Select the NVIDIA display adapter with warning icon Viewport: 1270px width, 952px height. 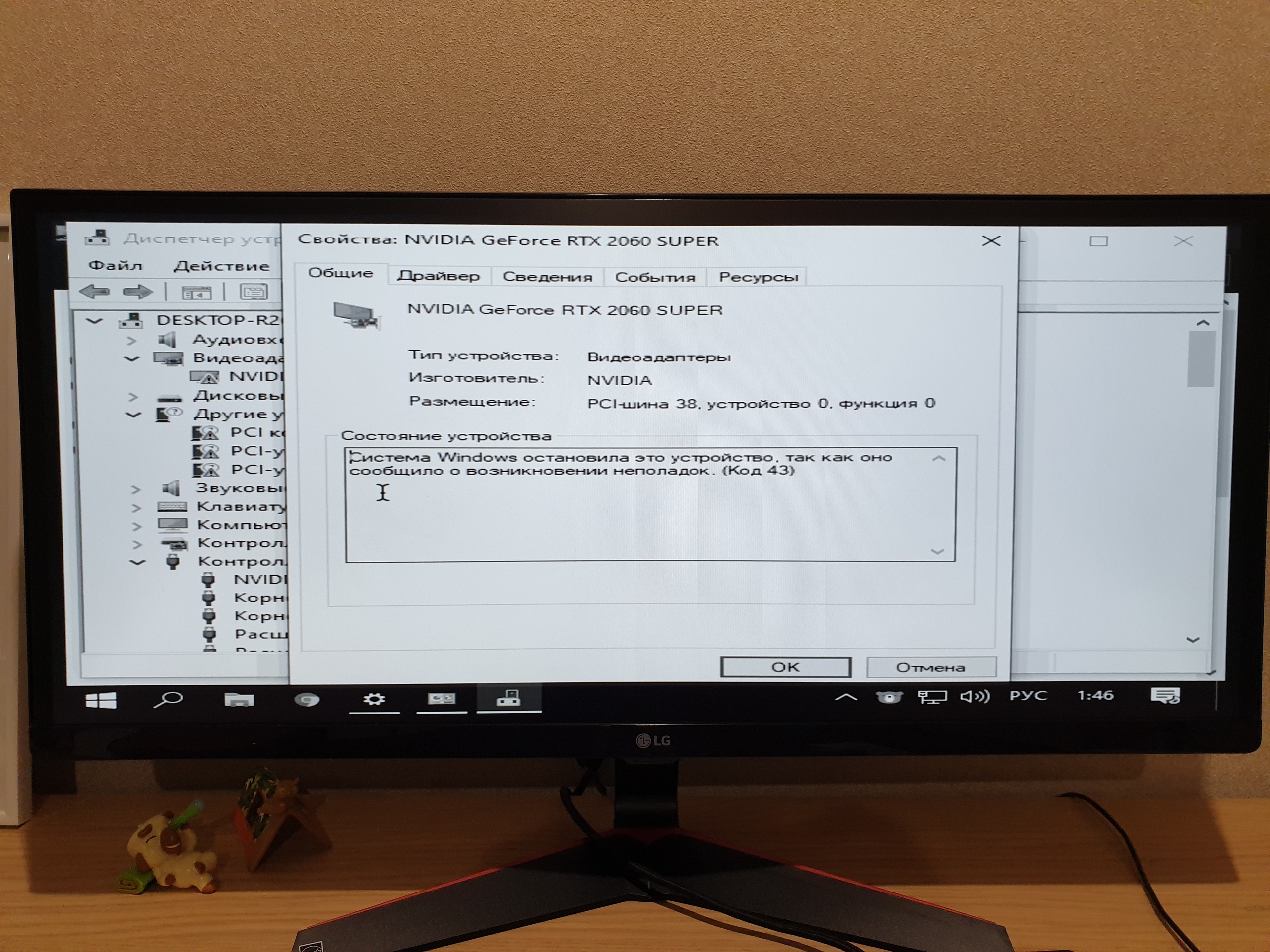pyautogui.click(x=254, y=376)
